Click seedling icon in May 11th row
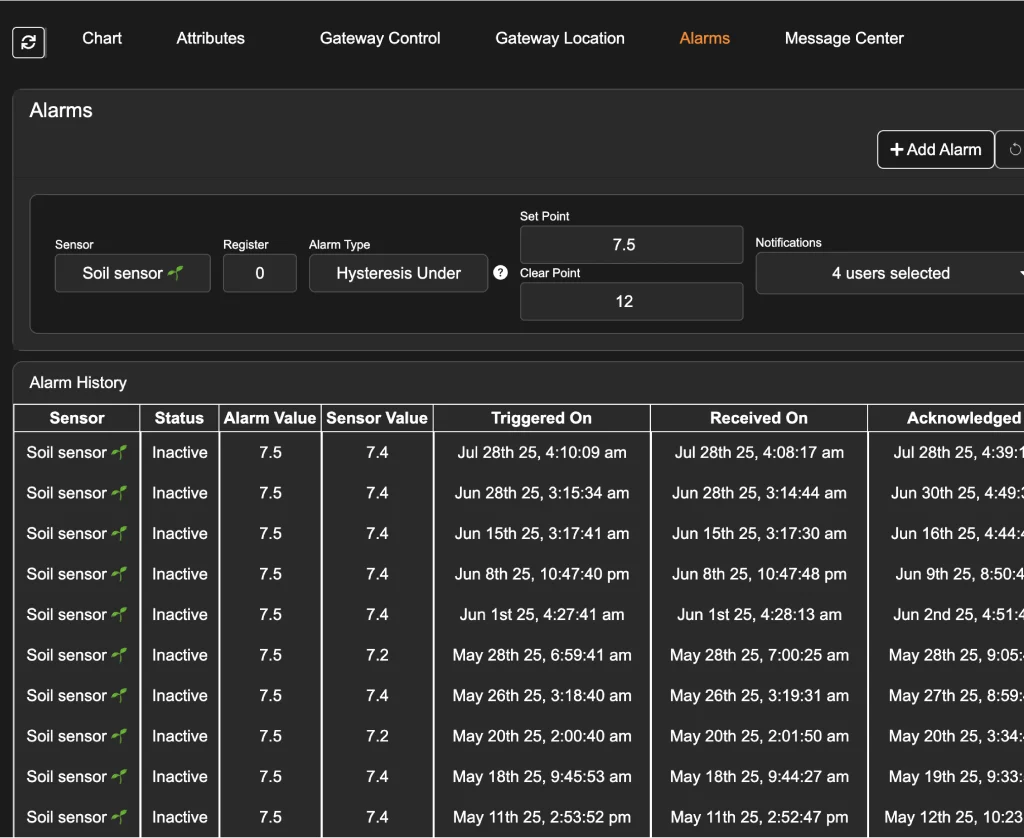The height and width of the screenshot is (838, 1024). (119, 818)
